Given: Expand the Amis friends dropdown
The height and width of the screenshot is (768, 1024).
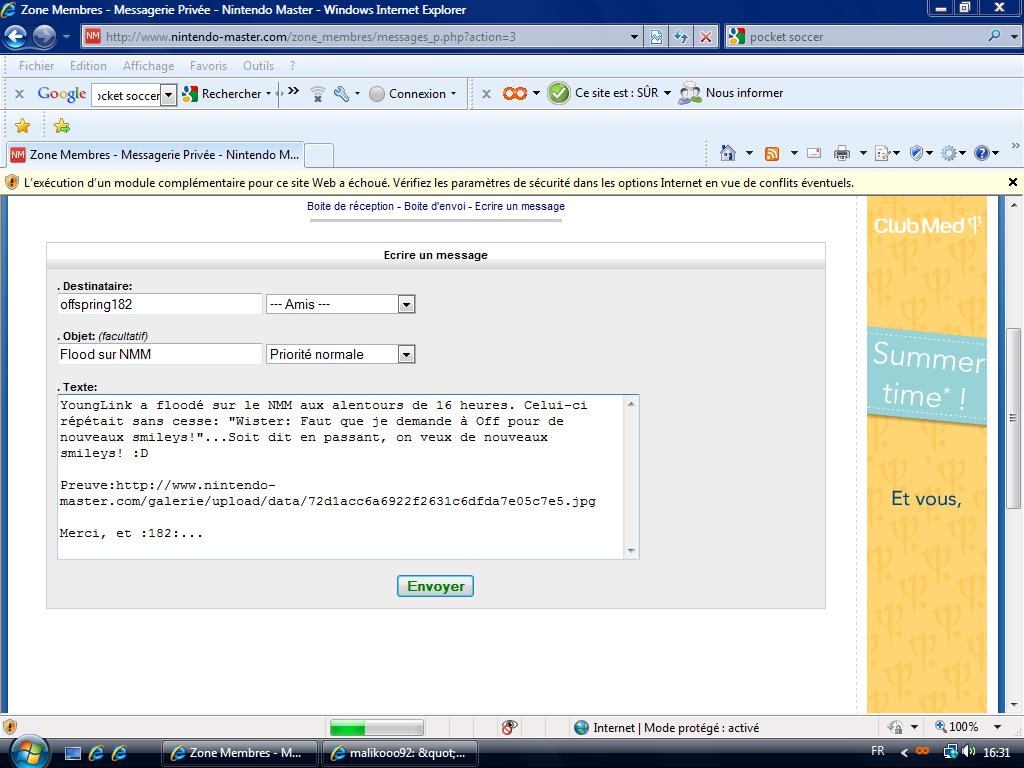Looking at the screenshot, I should 406,304.
